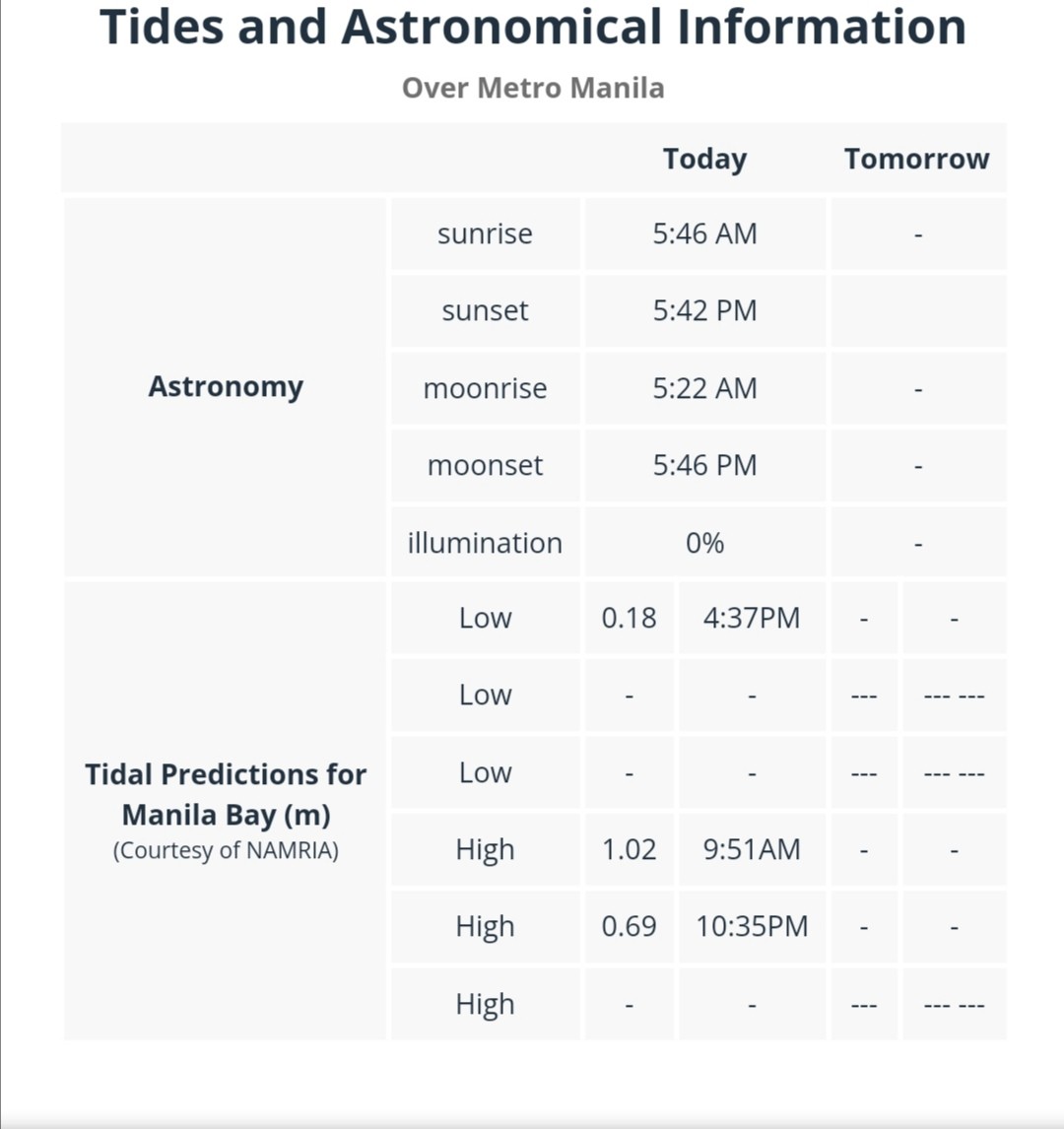Click the 1.02 high tide height
The width and height of the screenshot is (1064, 1129).
pyautogui.click(x=630, y=850)
